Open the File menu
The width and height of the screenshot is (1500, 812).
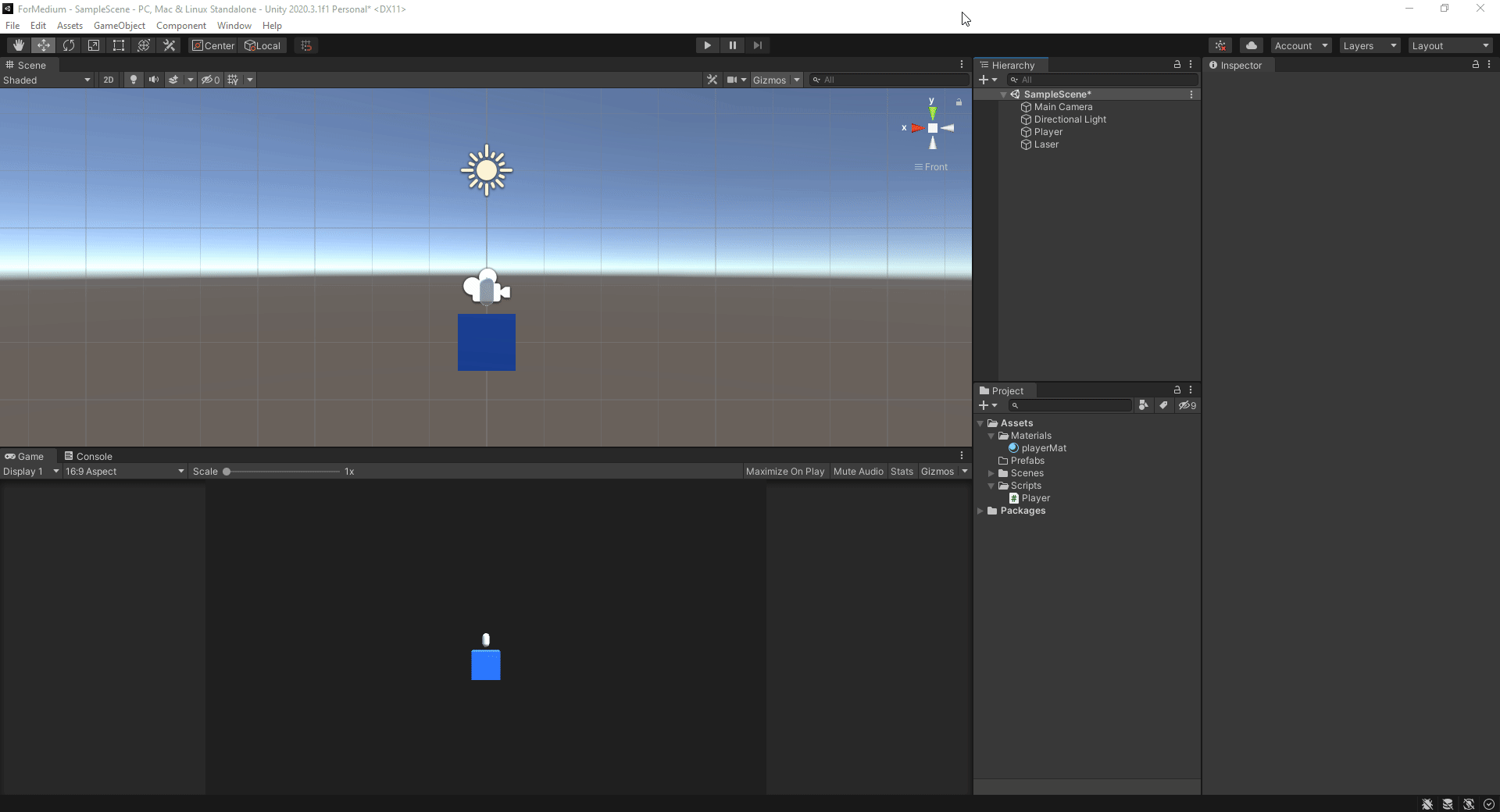(12, 26)
